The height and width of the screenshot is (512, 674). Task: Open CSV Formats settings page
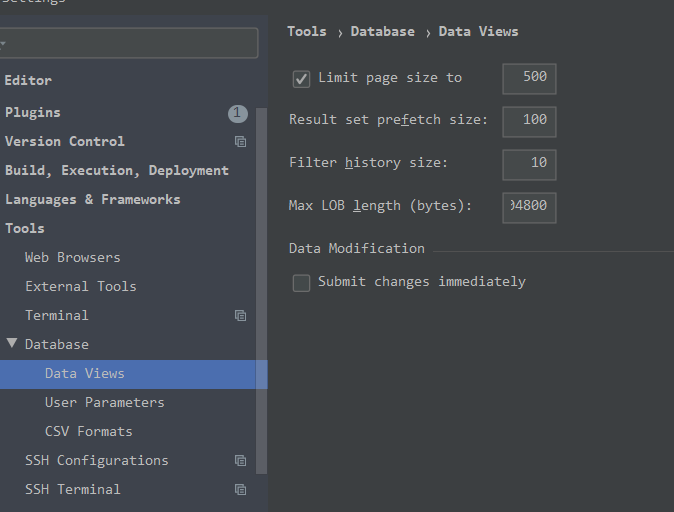tap(89, 431)
